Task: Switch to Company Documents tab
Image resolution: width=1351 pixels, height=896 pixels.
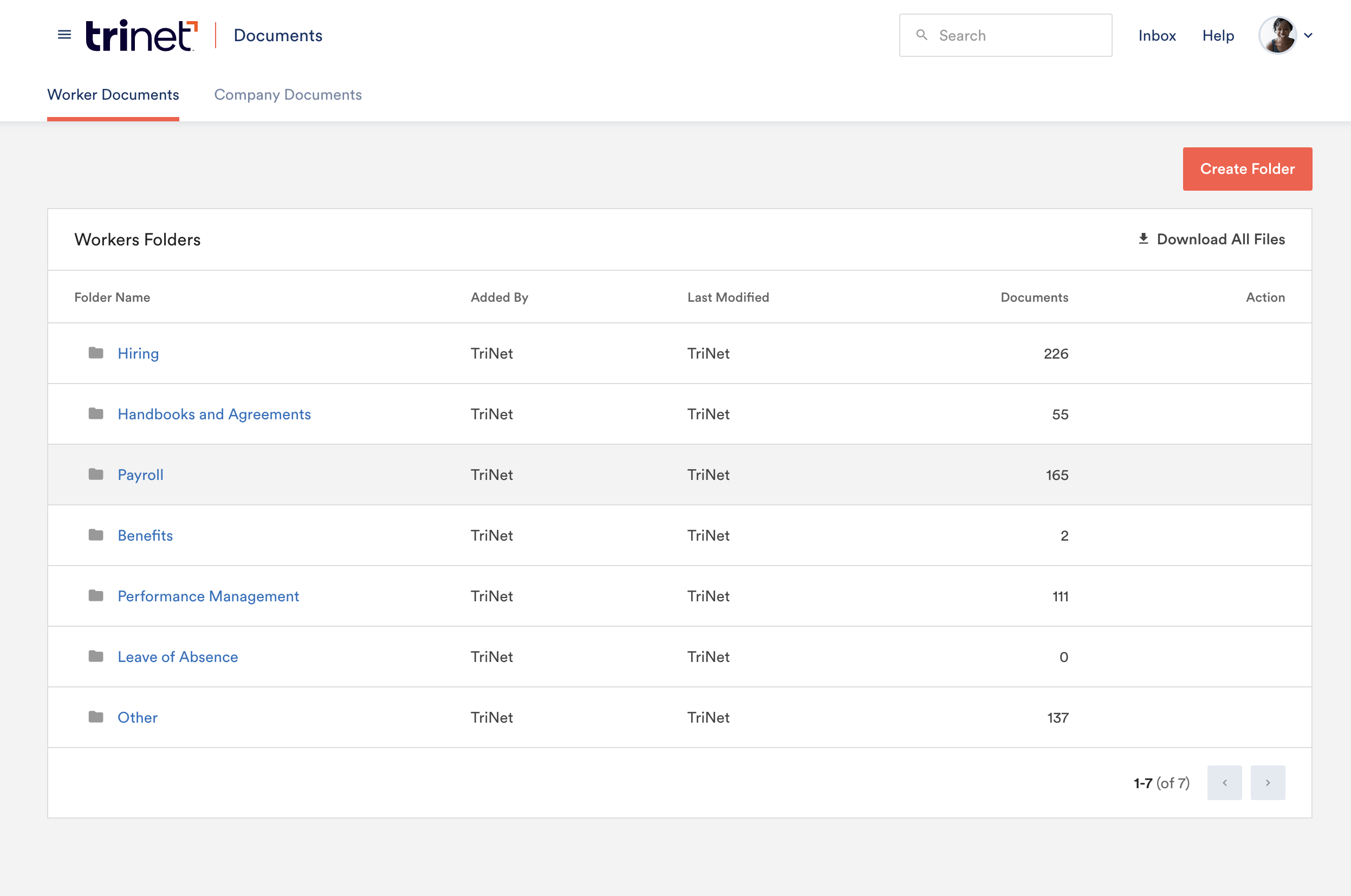Action: 288,95
